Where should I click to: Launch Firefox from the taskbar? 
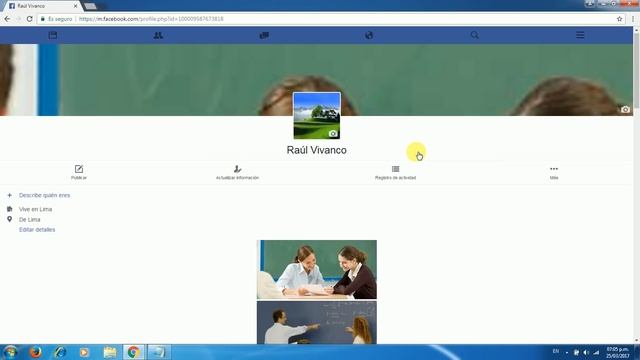tap(36, 352)
